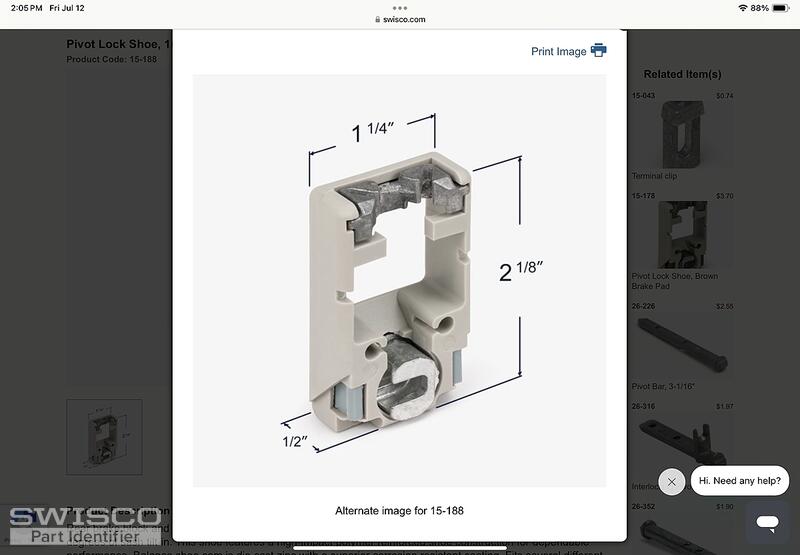Tap the three-dot multitasking menu at top
Image resolution: width=800 pixels, height=555 pixels.
(400, 8)
